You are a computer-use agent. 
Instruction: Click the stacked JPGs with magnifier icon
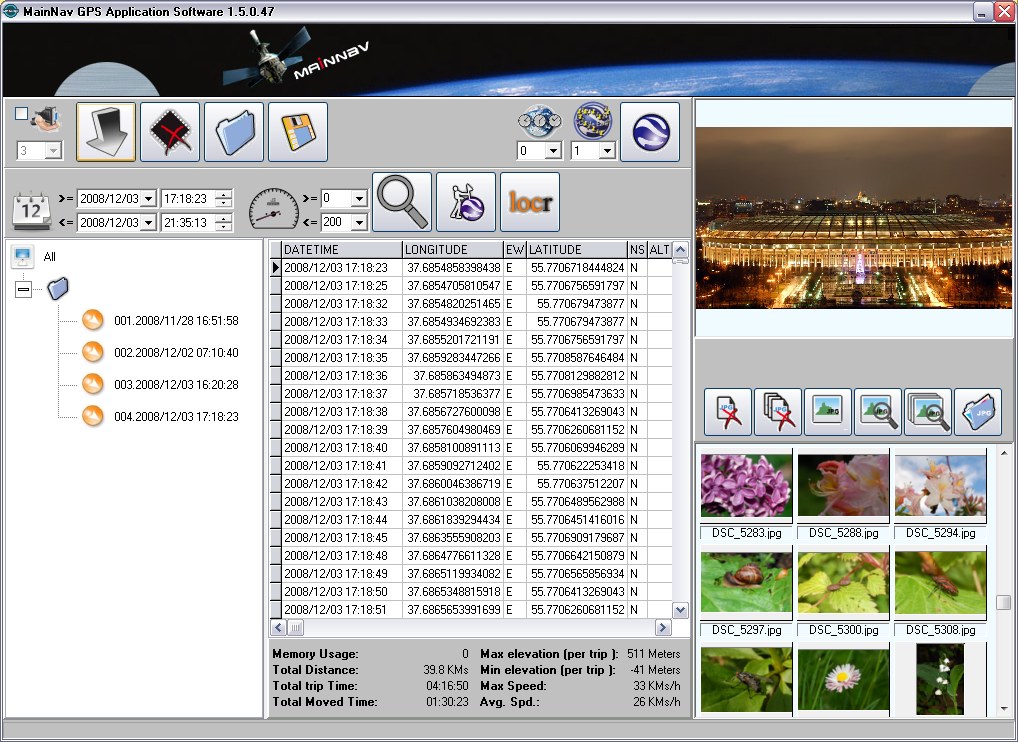928,412
